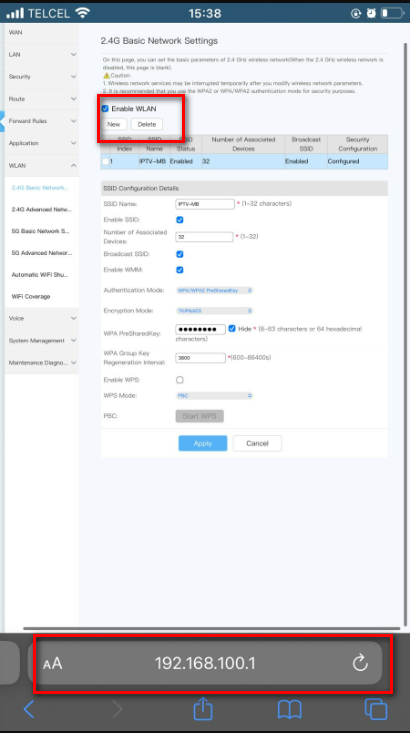The height and width of the screenshot is (733, 410).
Task: Go back with the Safari back arrow
Action: click(29, 709)
